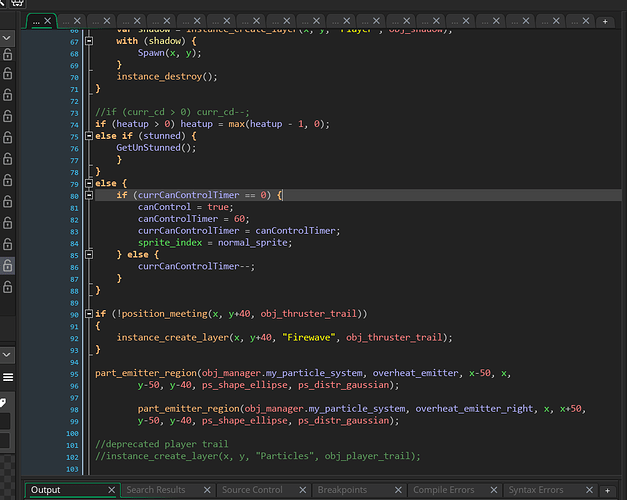Click the highlighted lock icon in left sidebar

point(7,266)
